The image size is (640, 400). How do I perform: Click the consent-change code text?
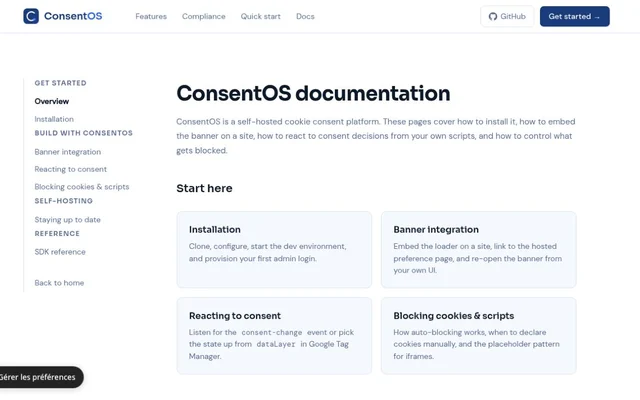tap(272, 333)
